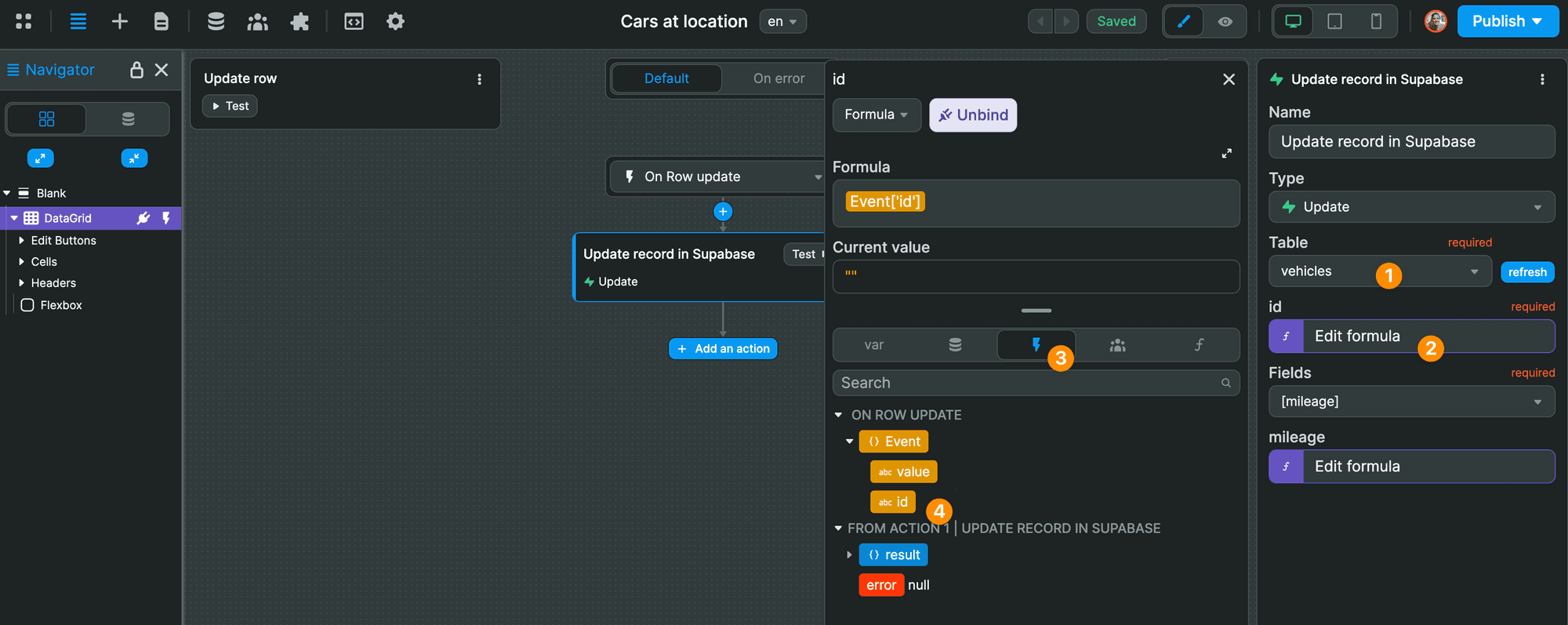Open the plugins puzzle icon

tap(299, 21)
